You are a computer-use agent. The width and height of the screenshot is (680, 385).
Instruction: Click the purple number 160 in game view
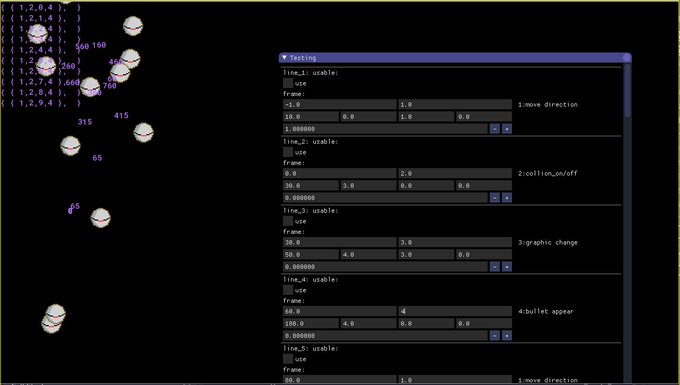[99, 45]
